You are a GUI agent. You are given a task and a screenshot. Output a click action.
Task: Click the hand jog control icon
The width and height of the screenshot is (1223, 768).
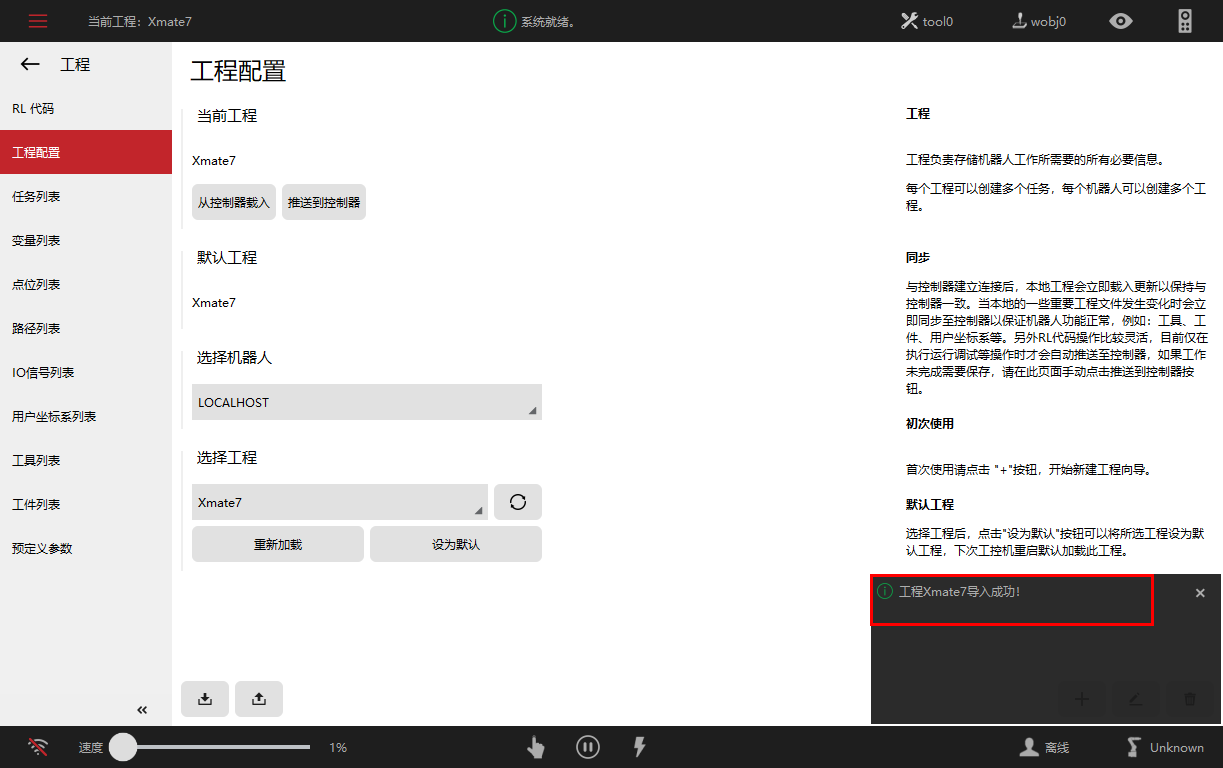pos(535,747)
